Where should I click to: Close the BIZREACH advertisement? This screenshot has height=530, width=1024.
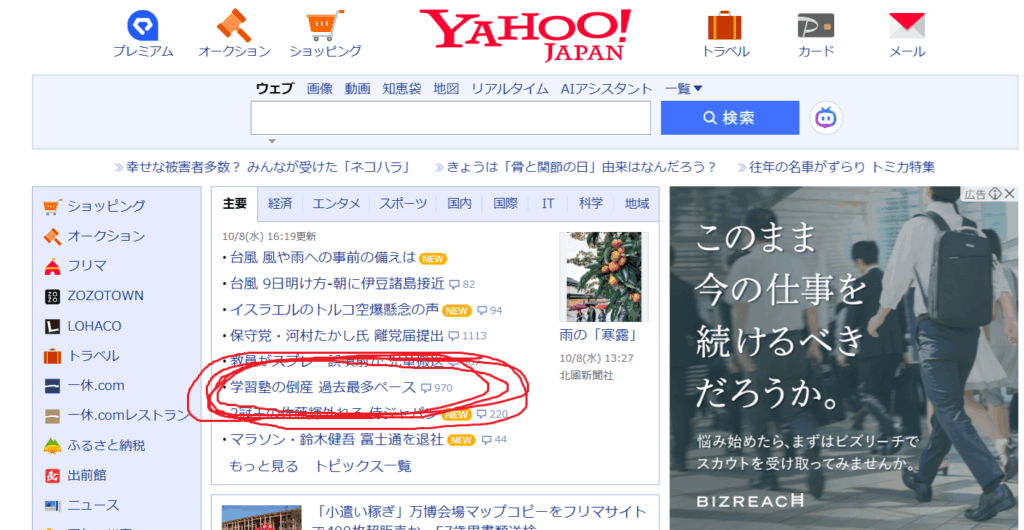1009,194
